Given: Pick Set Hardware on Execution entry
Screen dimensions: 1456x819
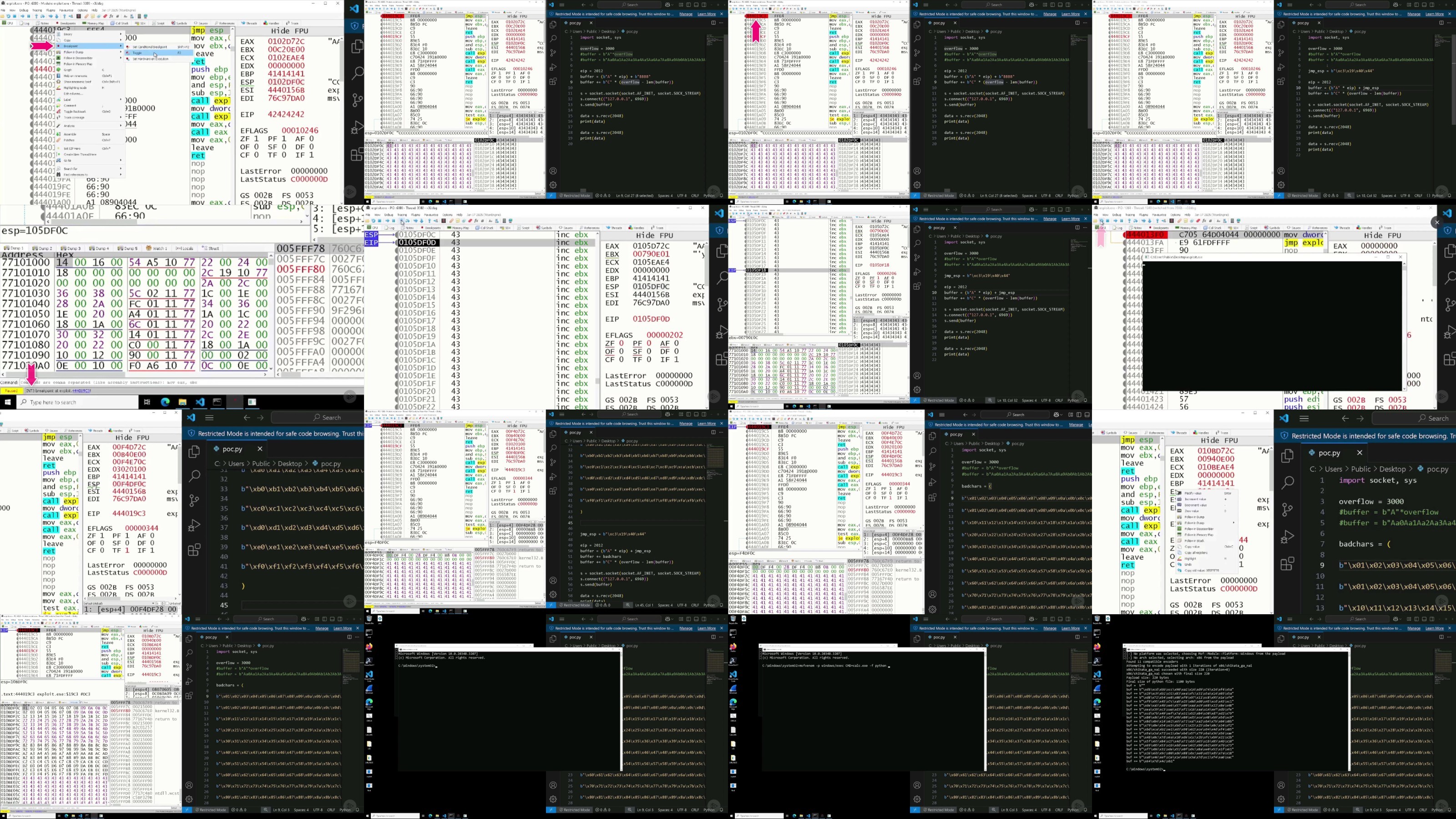Looking at the screenshot, I should [159, 59].
